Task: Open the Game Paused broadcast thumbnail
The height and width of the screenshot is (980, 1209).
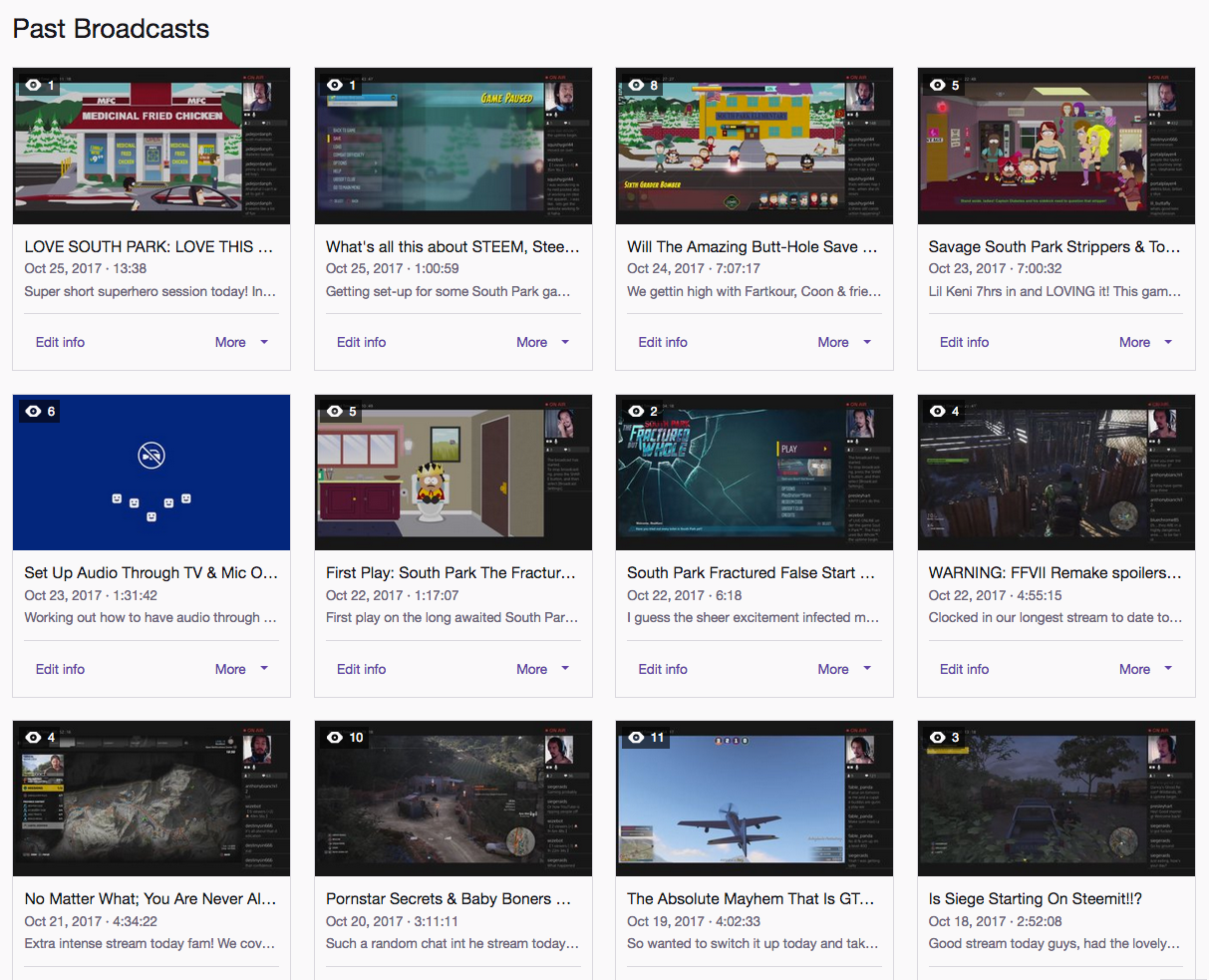Action: (453, 147)
